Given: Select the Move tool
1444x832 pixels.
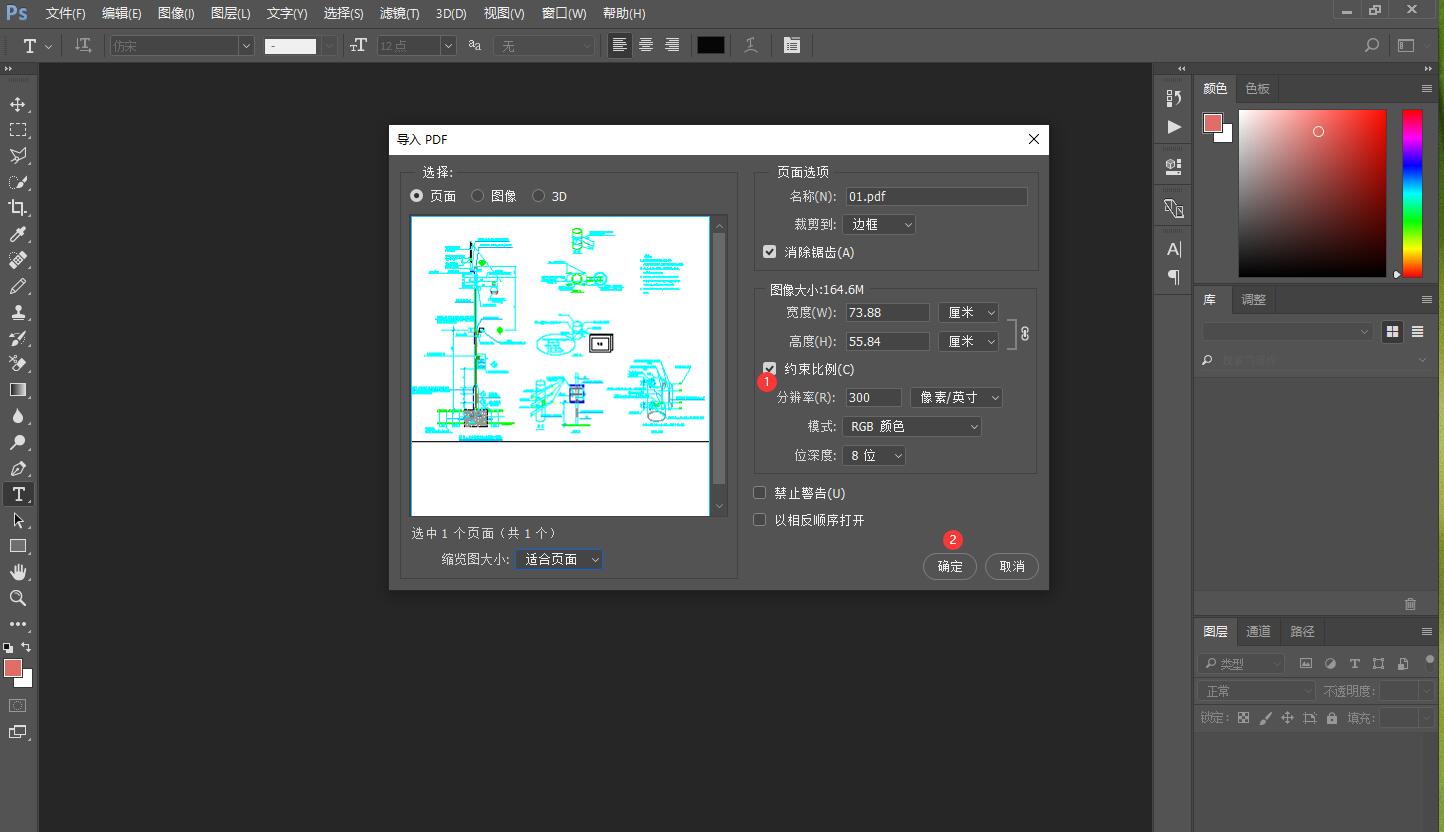Looking at the screenshot, I should 18,104.
